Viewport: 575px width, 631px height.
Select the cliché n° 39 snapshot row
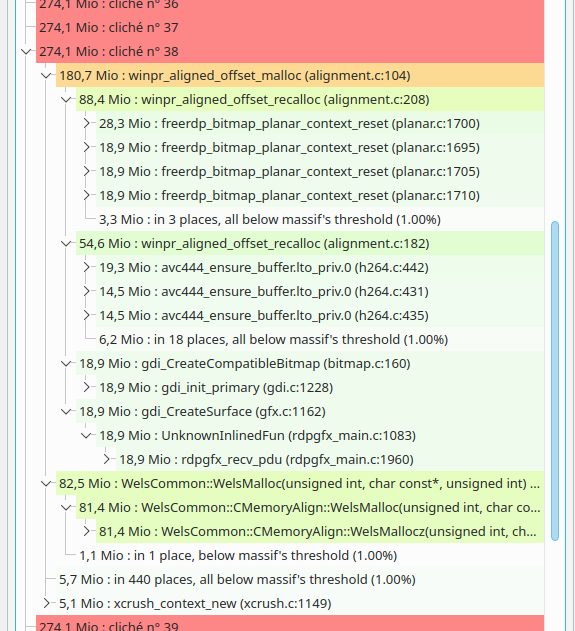[x=290, y=623]
